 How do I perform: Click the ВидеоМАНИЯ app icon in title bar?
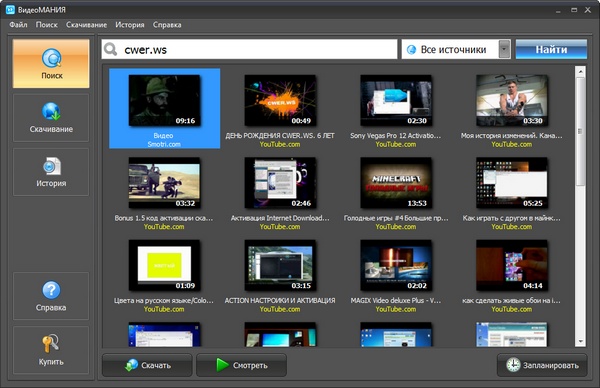pyautogui.click(x=10, y=10)
